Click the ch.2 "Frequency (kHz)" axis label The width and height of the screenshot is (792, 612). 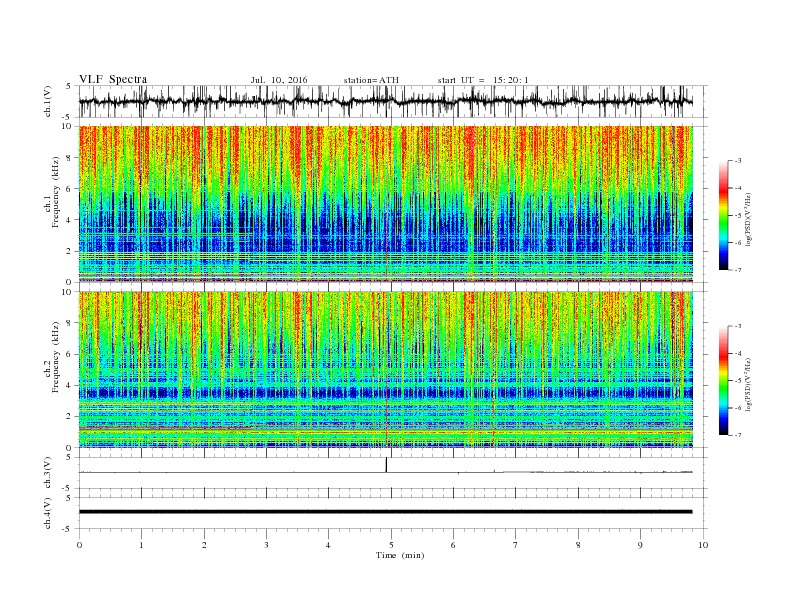point(56,357)
